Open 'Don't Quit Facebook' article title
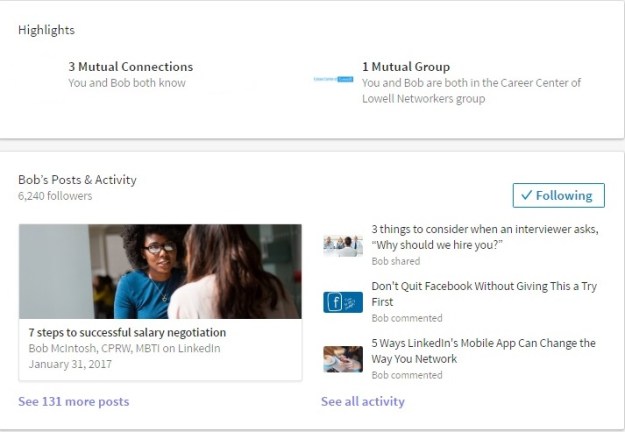The width and height of the screenshot is (625, 432). tap(484, 294)
